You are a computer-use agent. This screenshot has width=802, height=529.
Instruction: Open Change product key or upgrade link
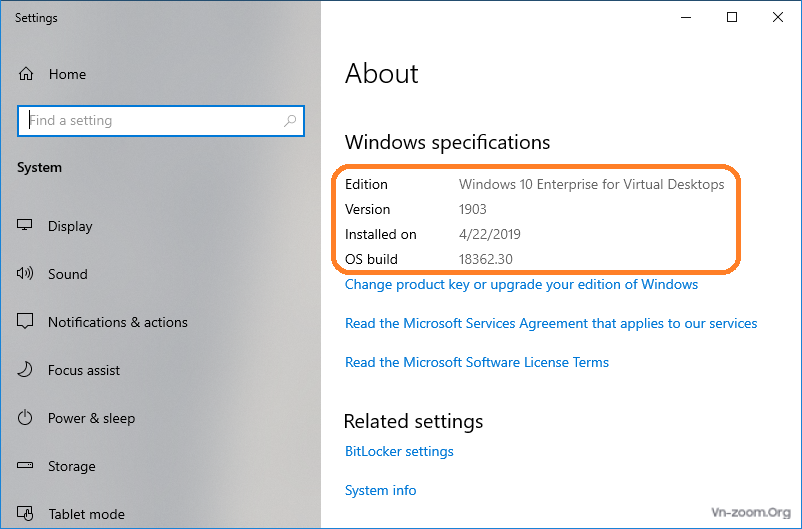tap(521, 284)
